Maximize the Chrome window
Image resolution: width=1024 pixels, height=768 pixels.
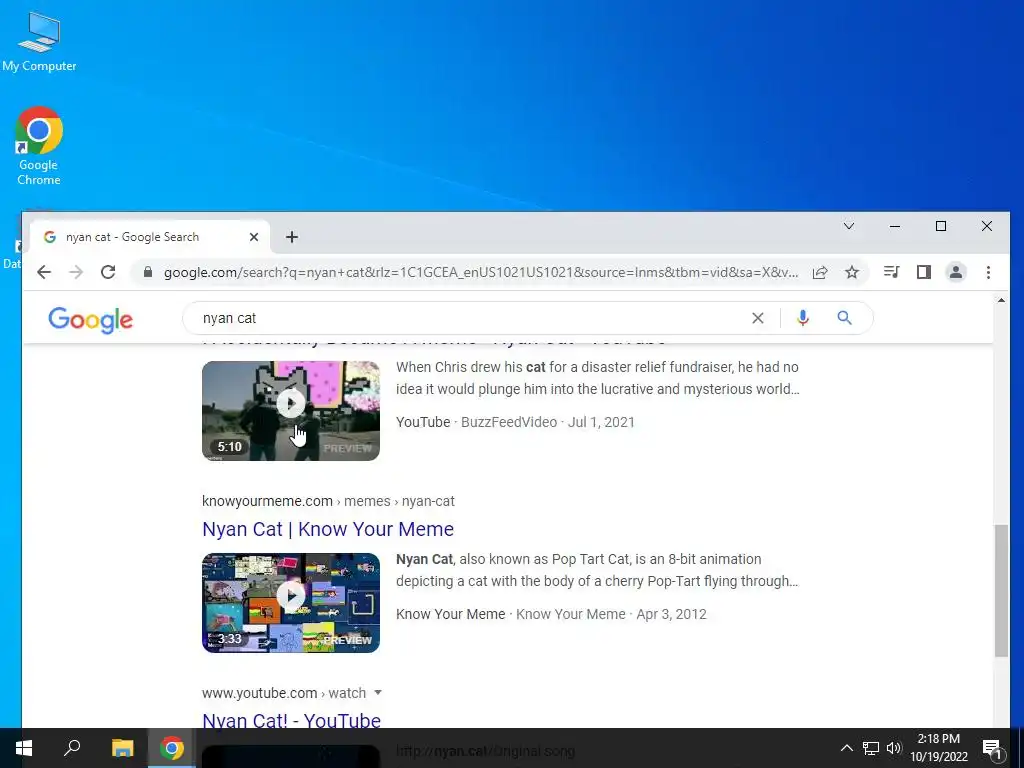pos(941,226)
